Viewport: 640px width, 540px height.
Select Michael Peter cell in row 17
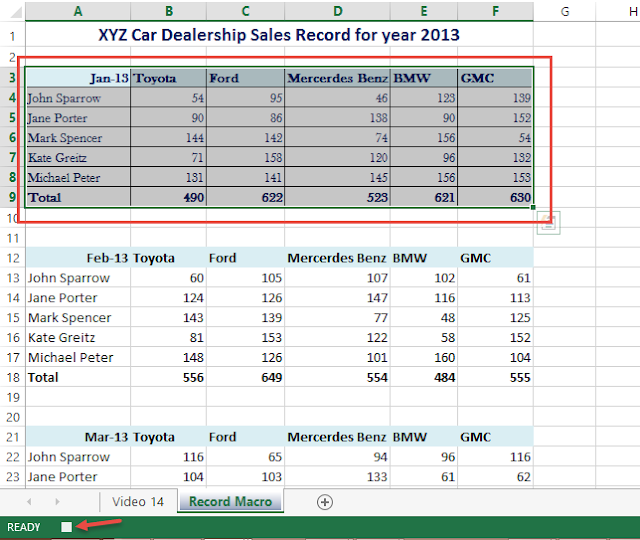tap(78, 358)
